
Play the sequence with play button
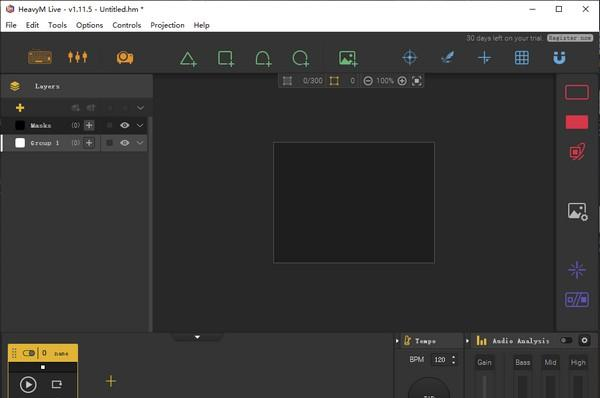28,385
